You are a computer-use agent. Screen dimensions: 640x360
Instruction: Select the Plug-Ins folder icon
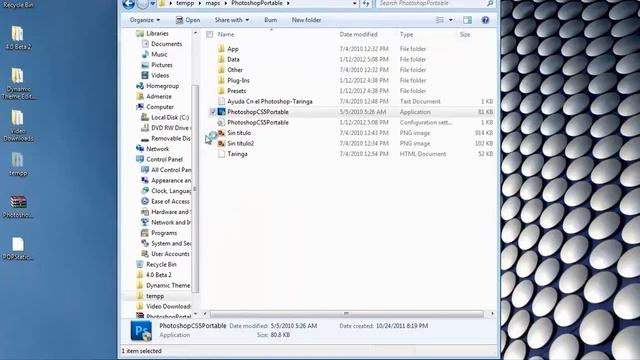coord(221,80)
